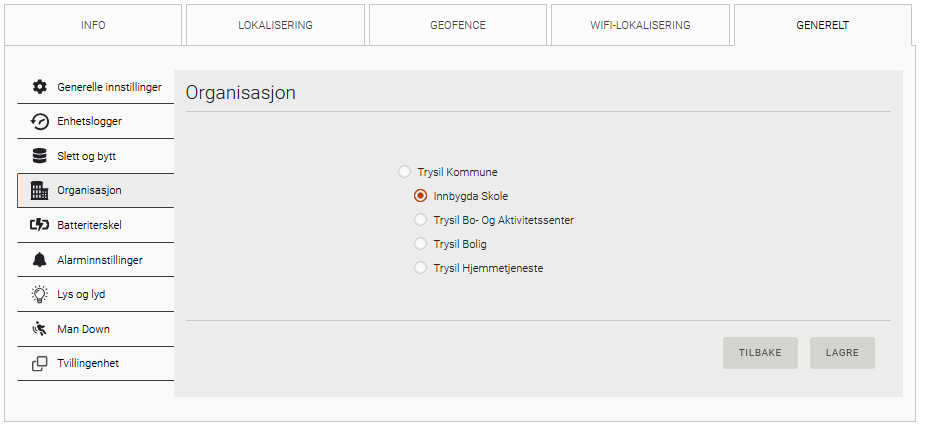The image size is (925, 434).
Task: Open the WiFi-lokalisering tab
Action: pyautogui.click(x=640, y=25)
